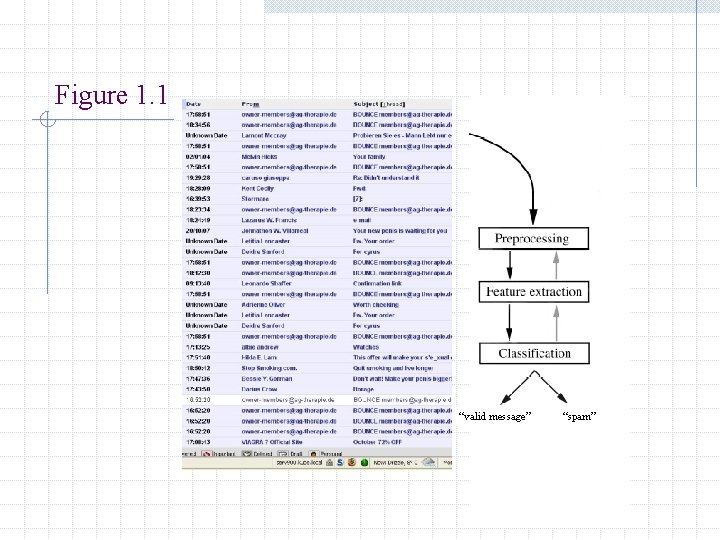Screen dimensions: 720x540
Task: Click the Deferred folder envelope icon
Action: (x=247, y=454)
